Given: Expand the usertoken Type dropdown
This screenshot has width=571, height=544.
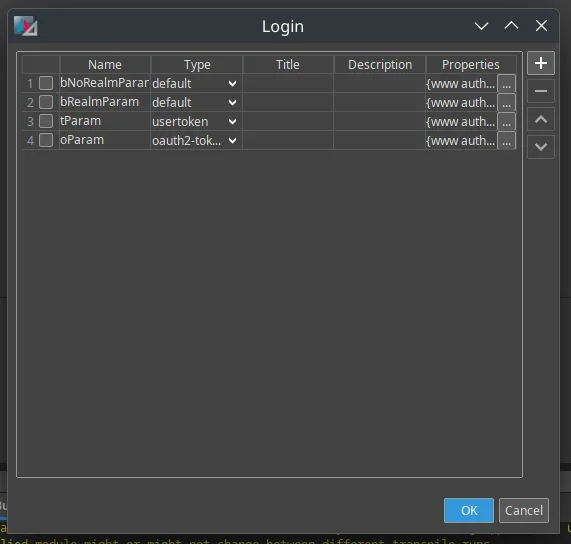Looking at the screenshot, I should tap(196, 121).
